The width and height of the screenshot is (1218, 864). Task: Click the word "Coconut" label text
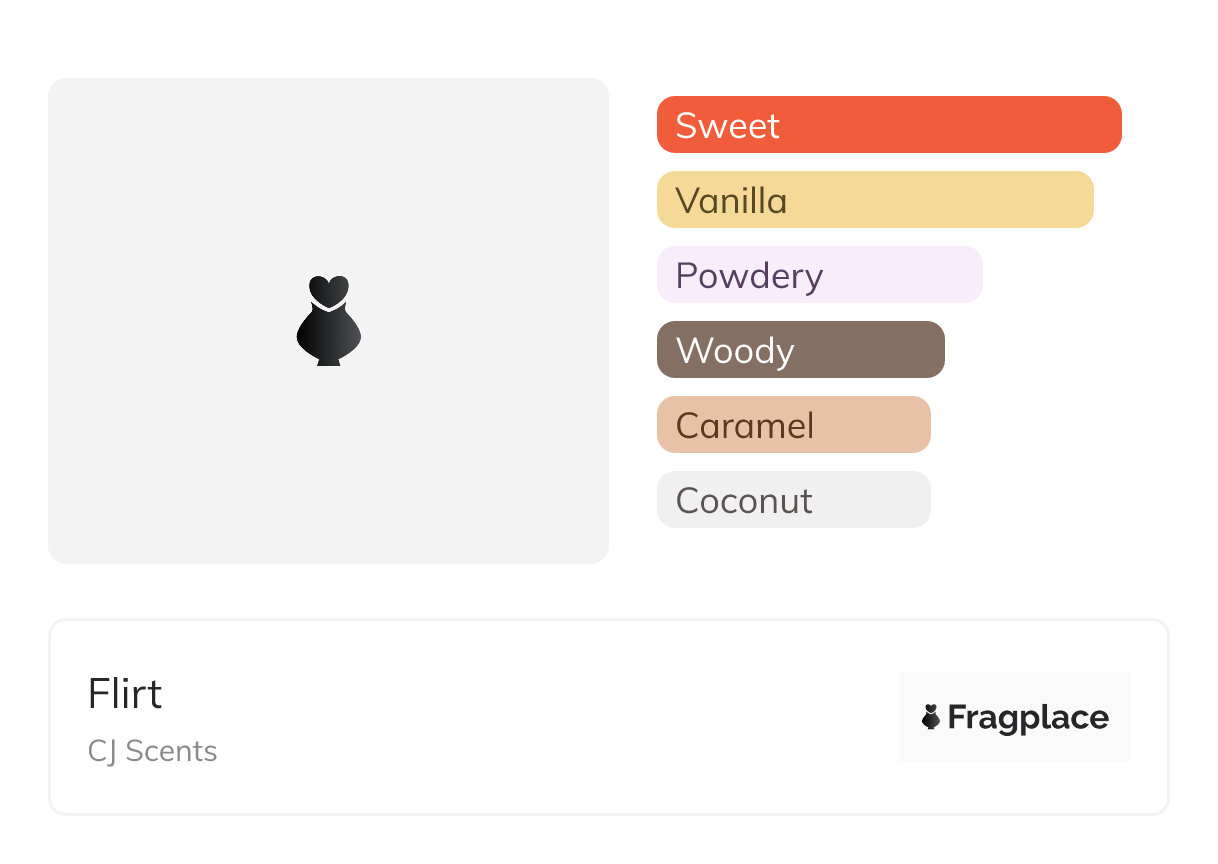(744, 501)
